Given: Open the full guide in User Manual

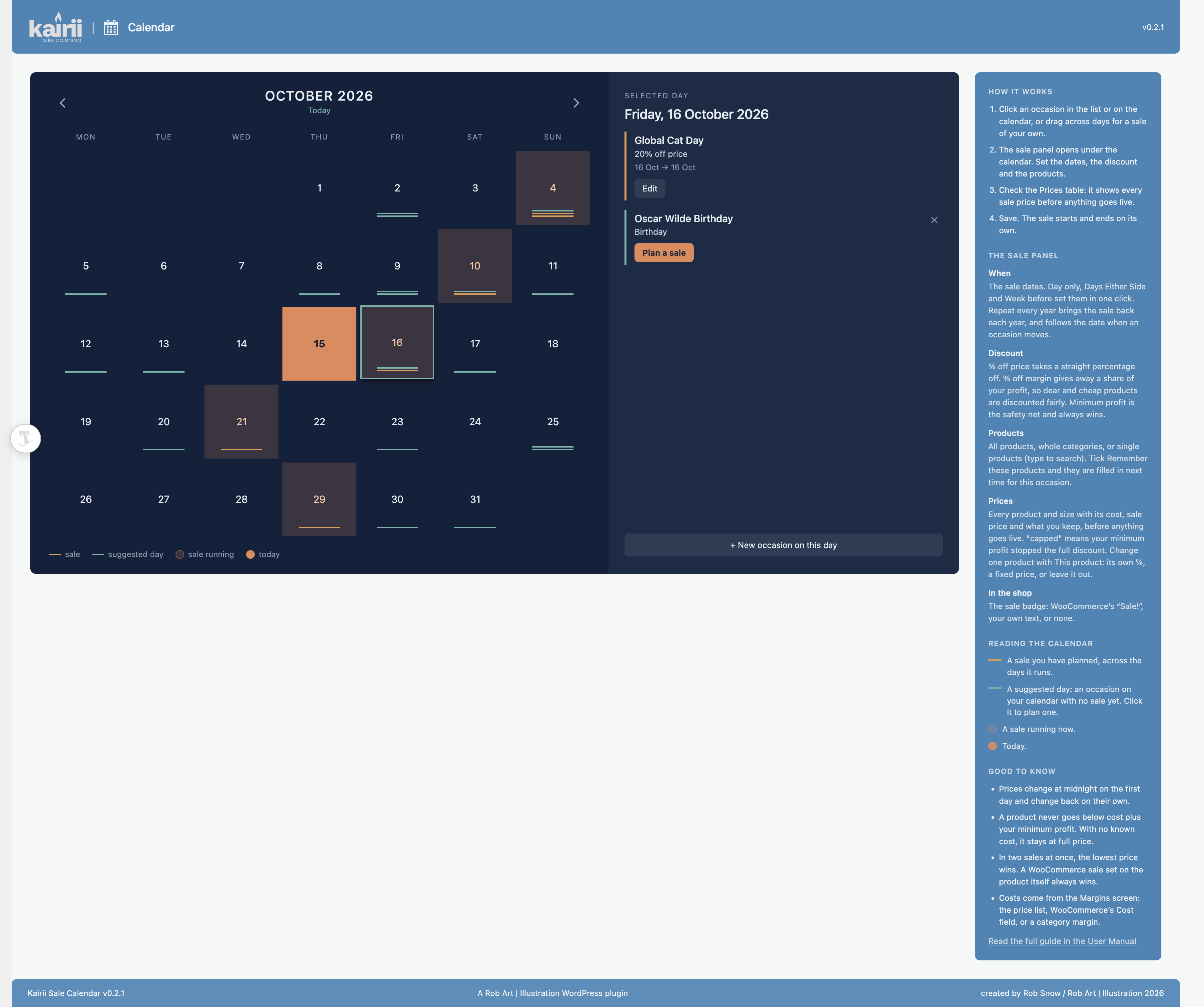Looking at the screenshot, I should 1062,941.
